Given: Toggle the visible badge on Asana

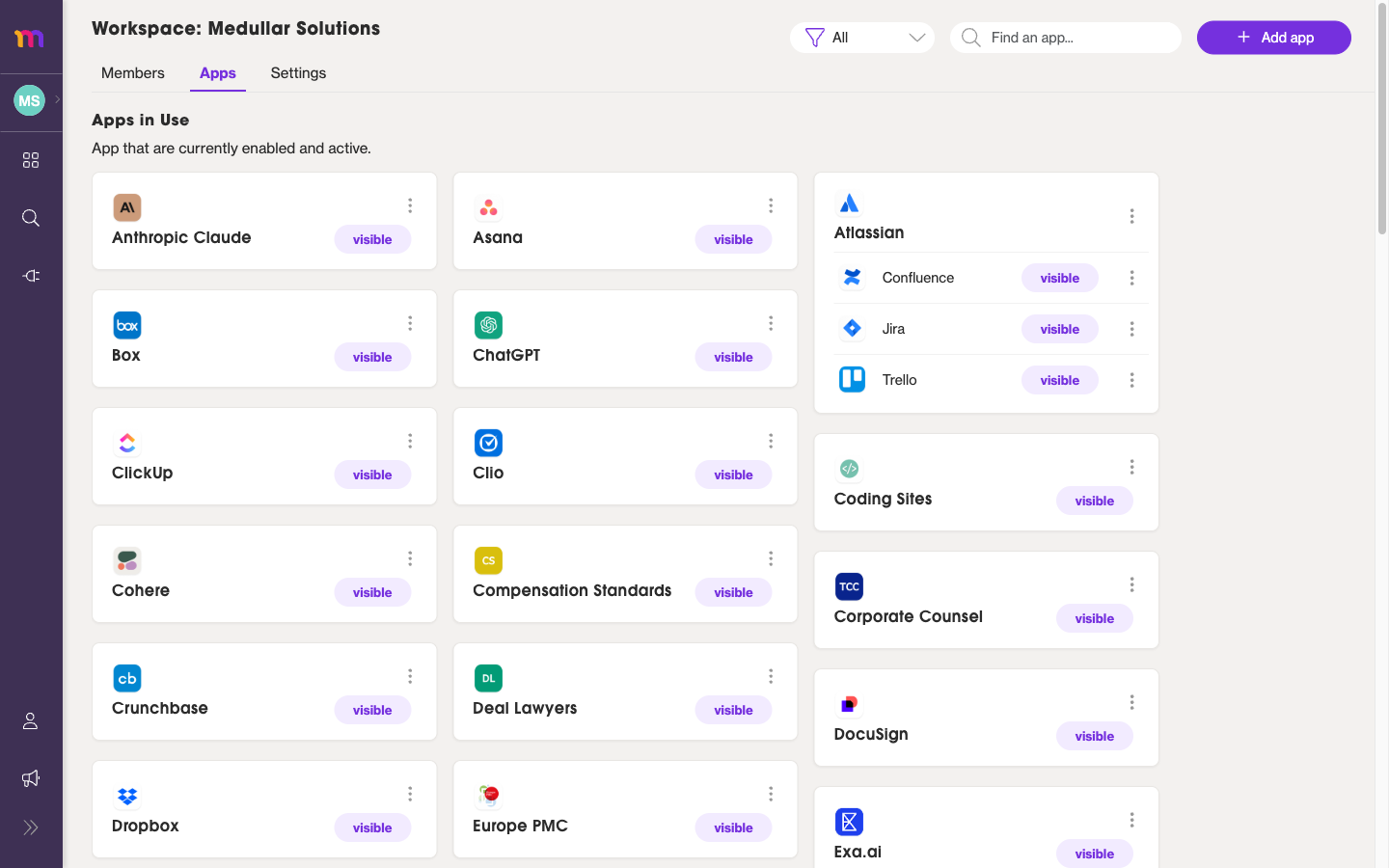Looking at the screenshot, I should (x=733, y=239).
